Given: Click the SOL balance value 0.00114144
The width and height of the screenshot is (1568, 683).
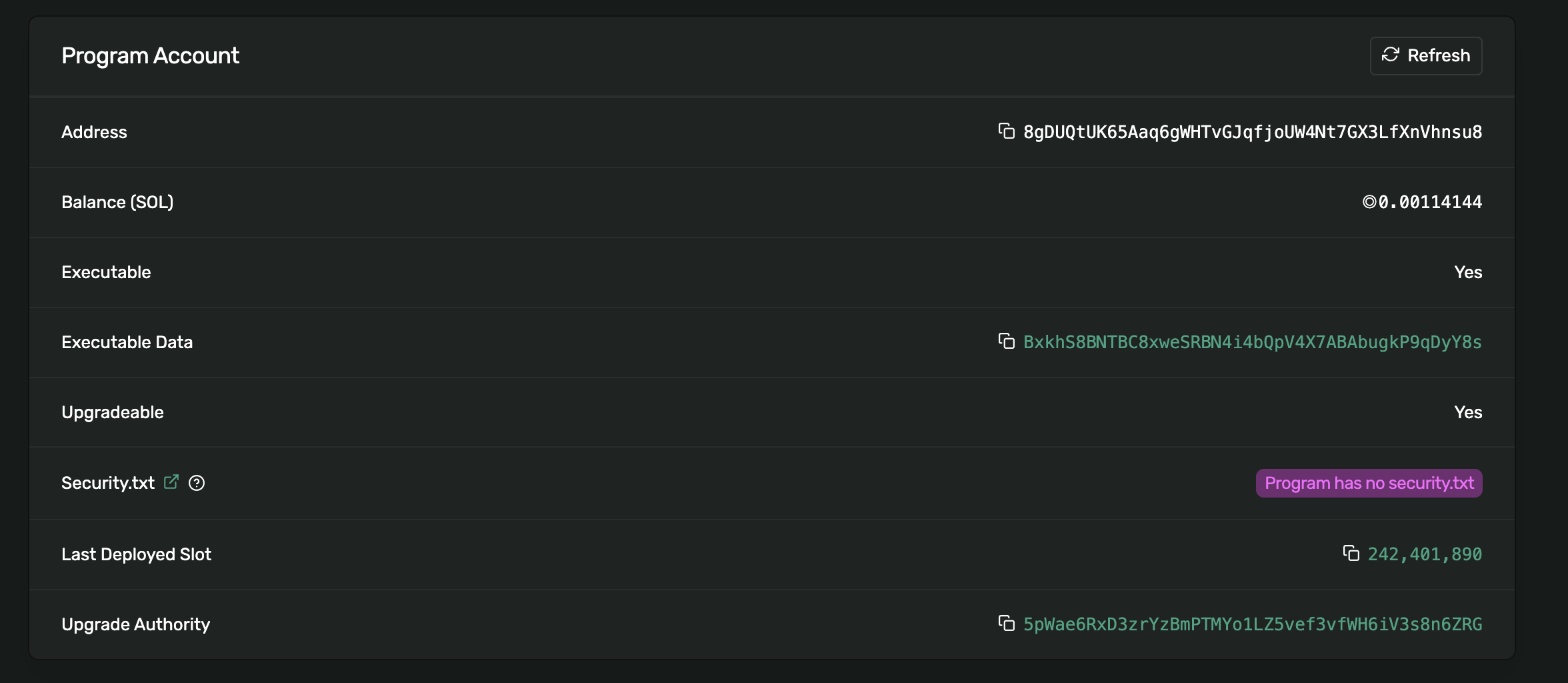Looking at the screenshot, I should 1429,202.
